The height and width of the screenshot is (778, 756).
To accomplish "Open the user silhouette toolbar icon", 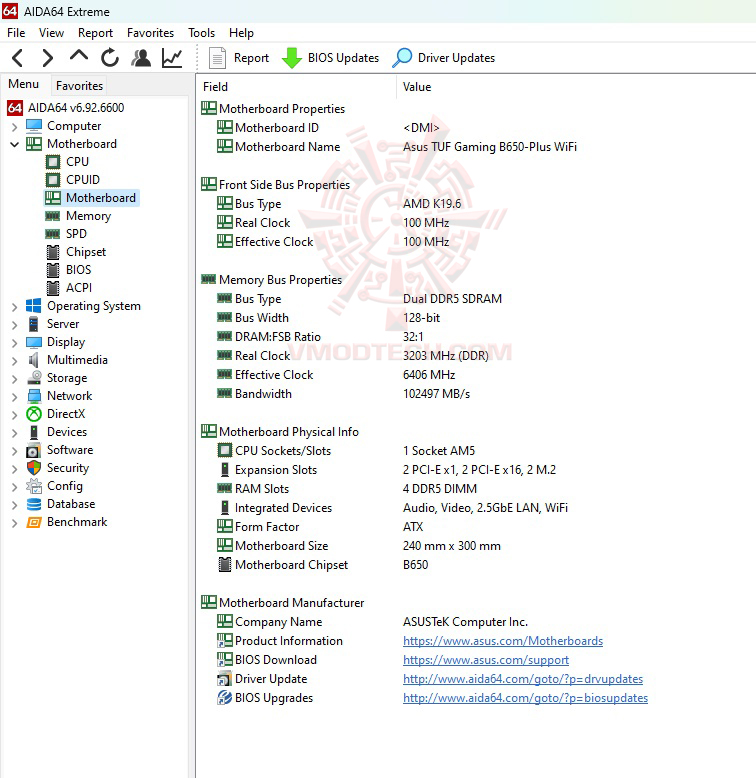I will click(141, 58).
